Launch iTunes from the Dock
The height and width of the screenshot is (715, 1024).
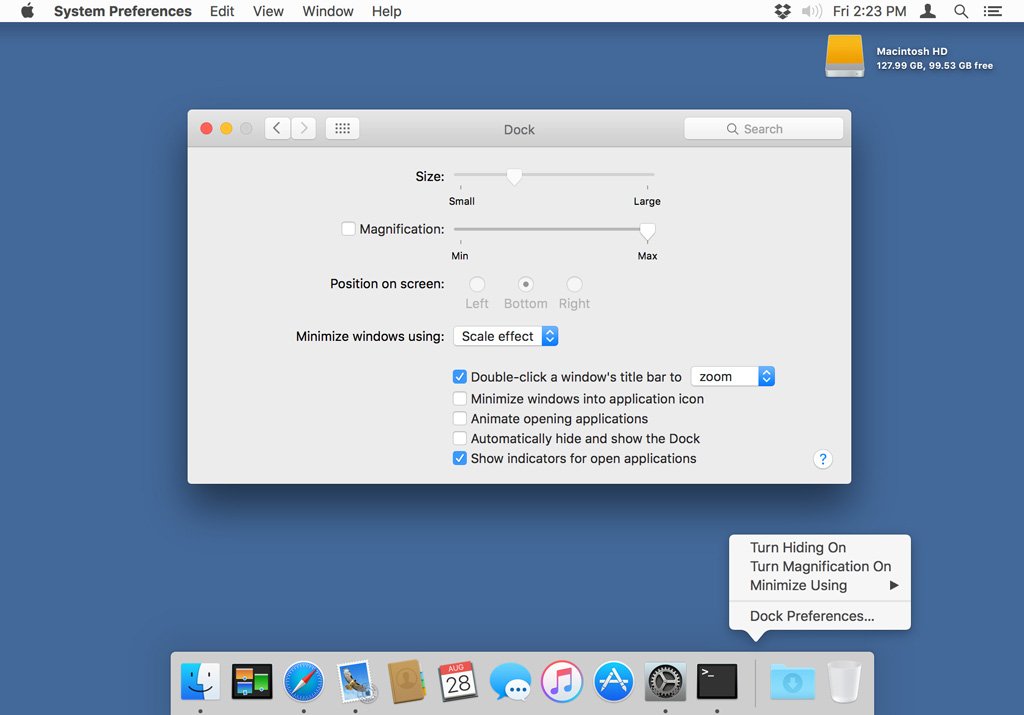(x=562, y=682)
